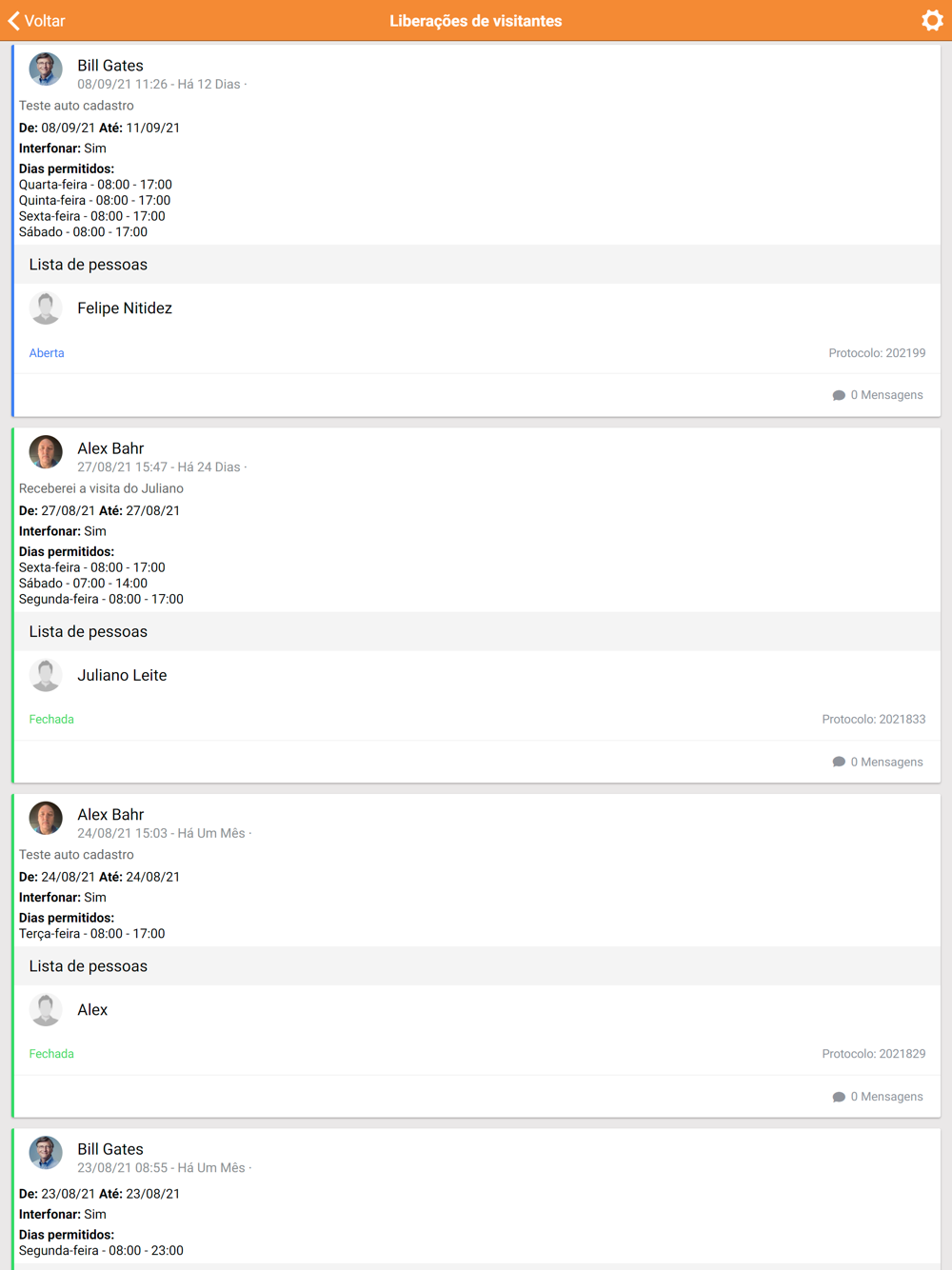952x1270 pixels.
Task: Click Fechada status for protocol 2021829
Action: (x=51, y=1054)
